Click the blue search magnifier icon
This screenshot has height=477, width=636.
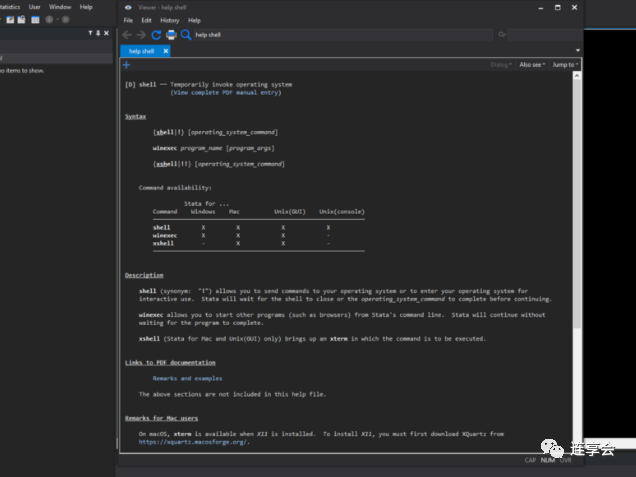(186, 35)
